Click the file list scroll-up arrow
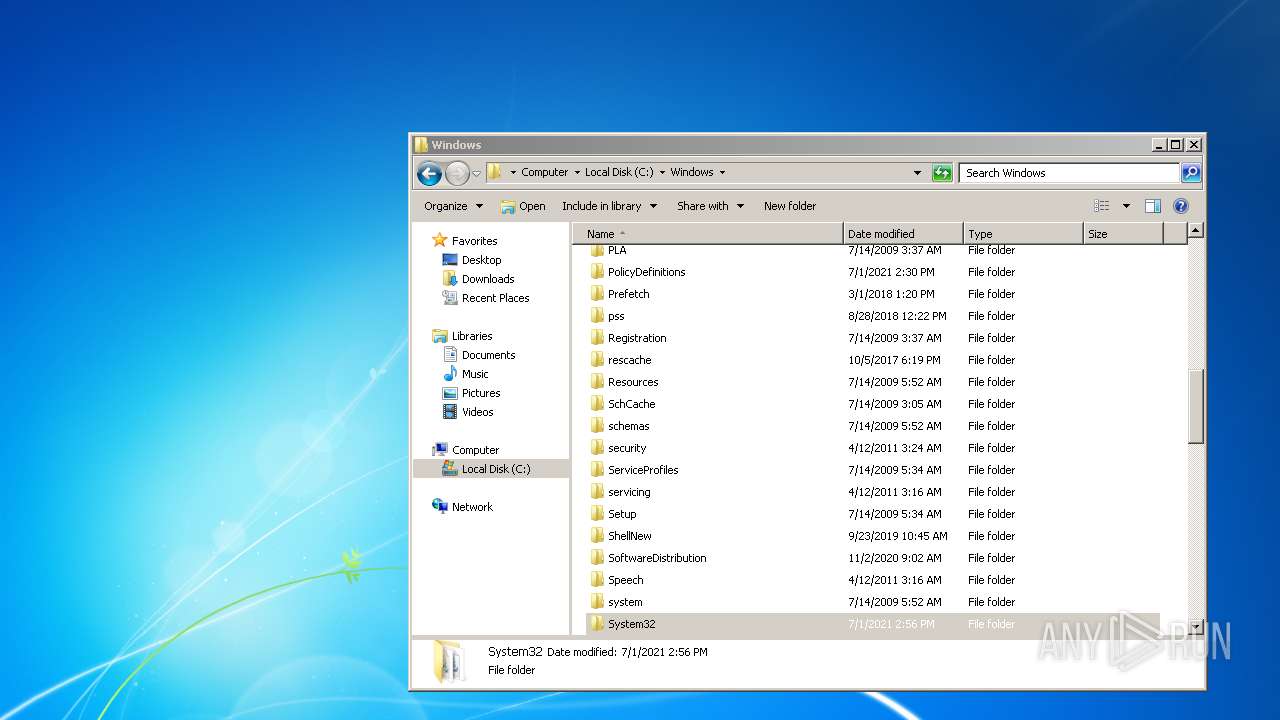Screen dimensions: 1280x720 coord(1195,231)
